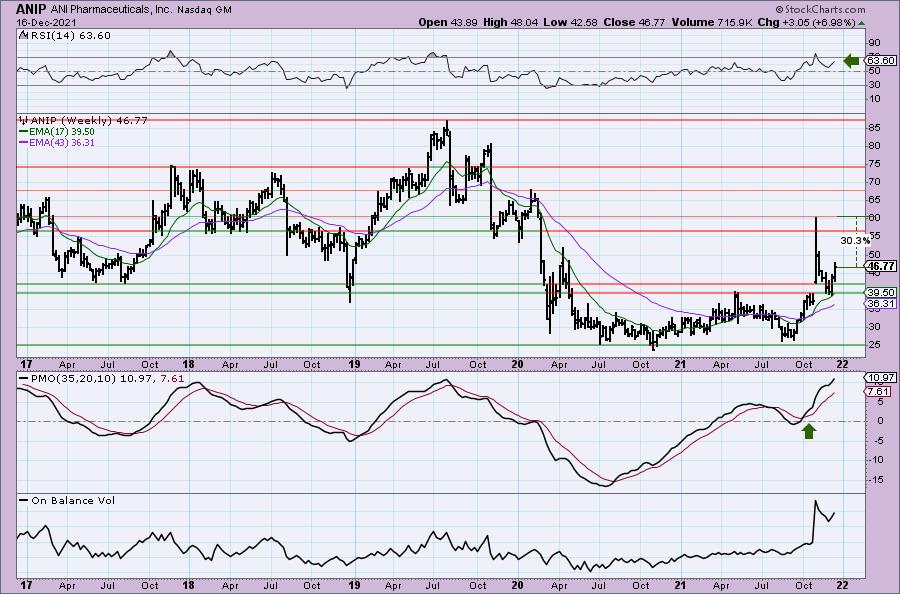Click the 75 price axis label

pos(874,164)
